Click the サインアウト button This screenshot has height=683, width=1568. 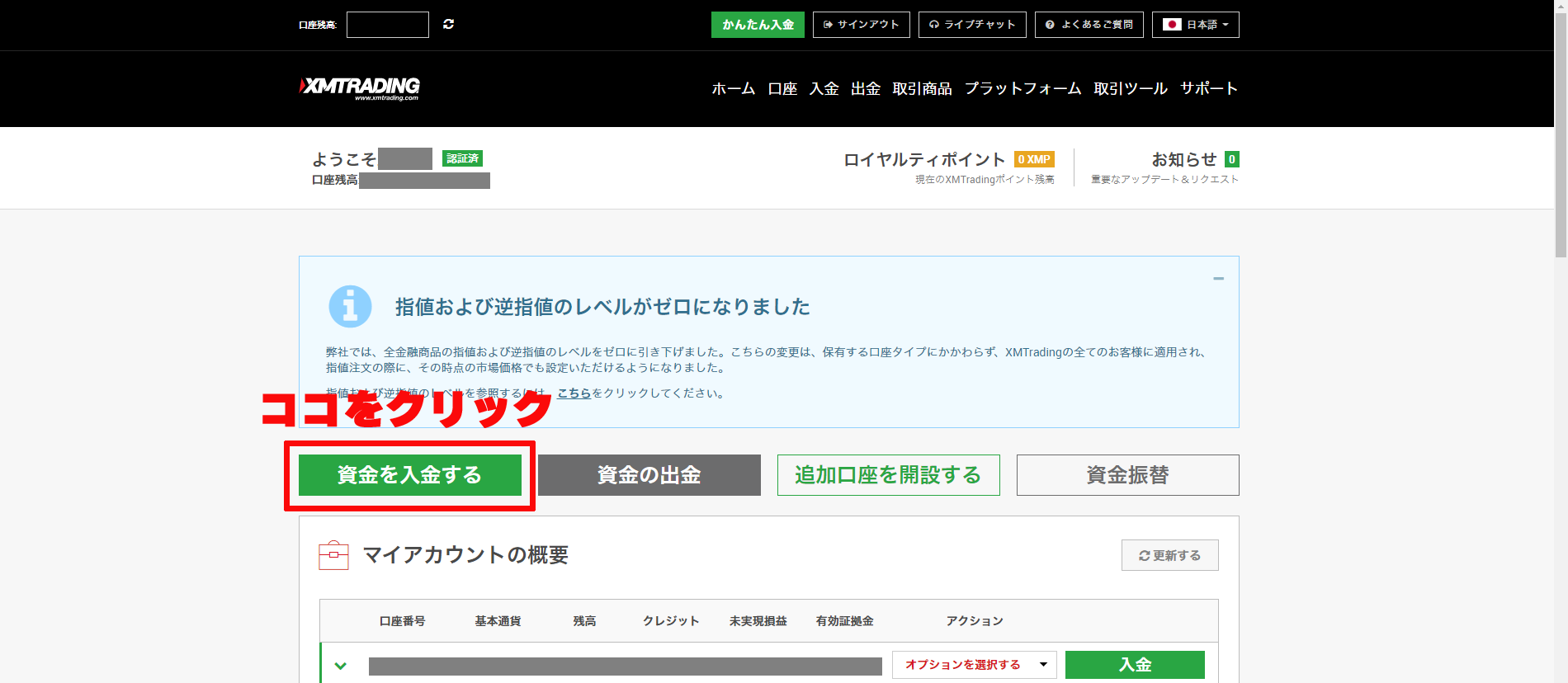(x=861, y=25)
